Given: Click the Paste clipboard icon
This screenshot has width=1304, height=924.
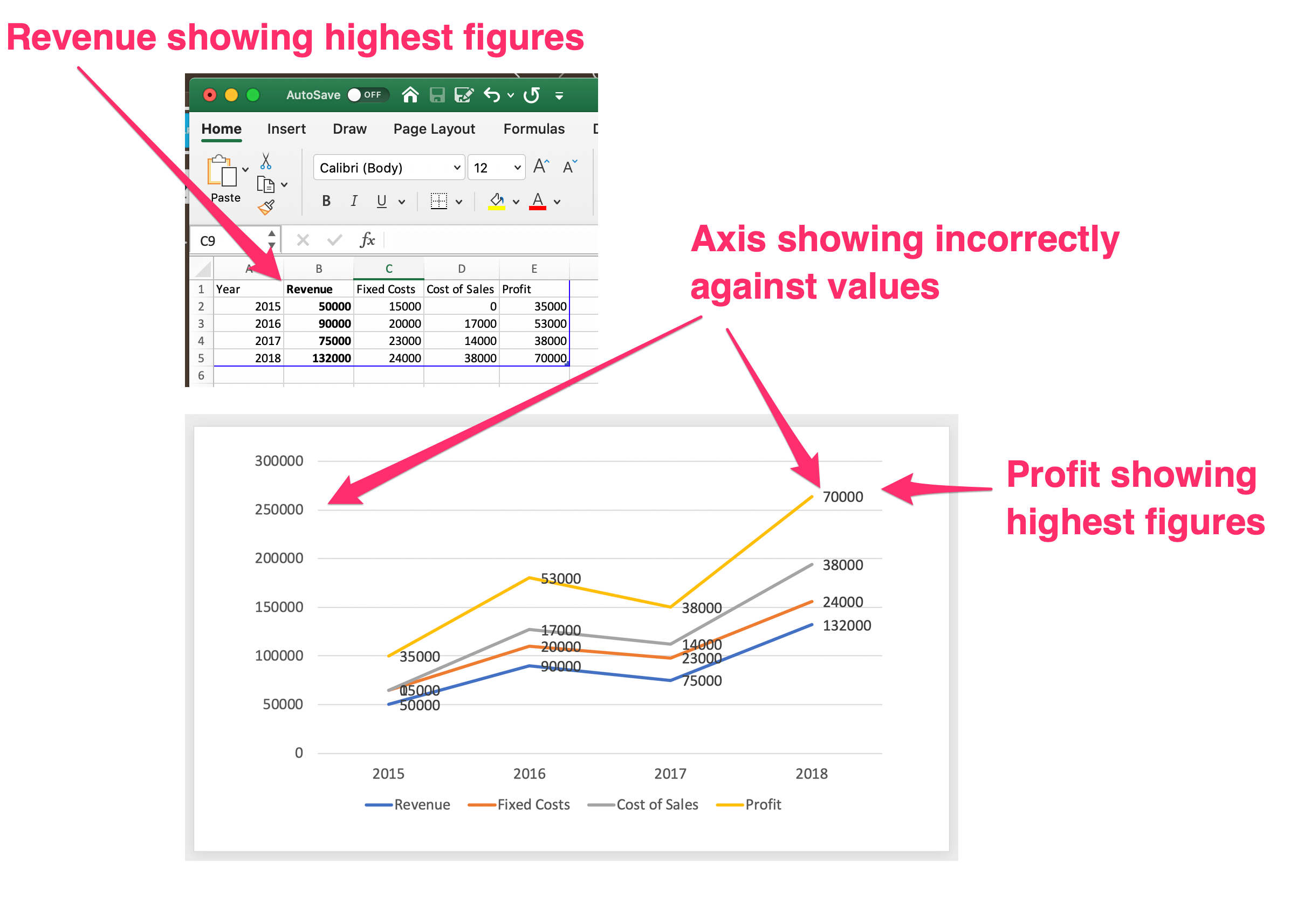Looking at the screenshot, I should pyautogui.click(x=222, y=171).
